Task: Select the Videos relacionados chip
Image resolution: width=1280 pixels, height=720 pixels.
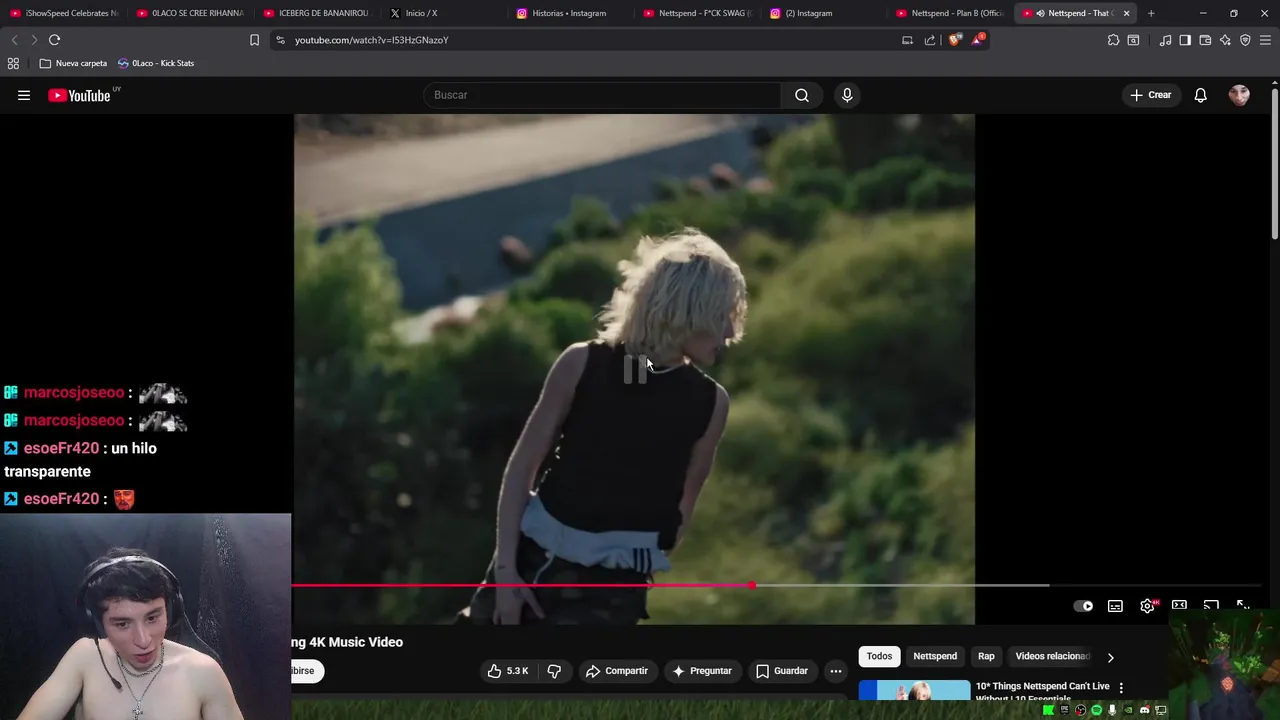Action: pyautogui.click(x=1052, y=656)
